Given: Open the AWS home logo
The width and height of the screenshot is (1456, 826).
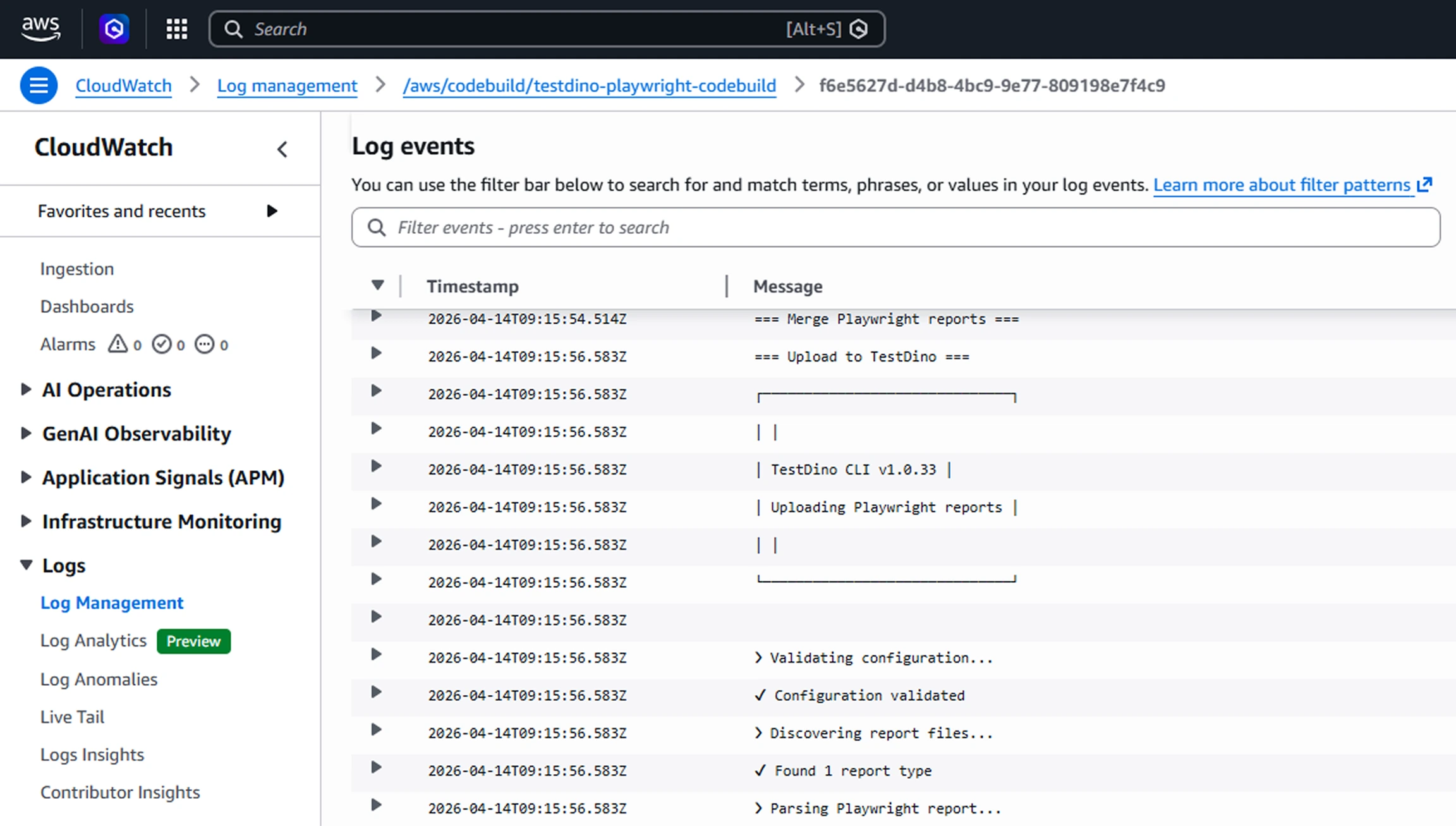Looking at the screenshot, I should click(41, 28).
